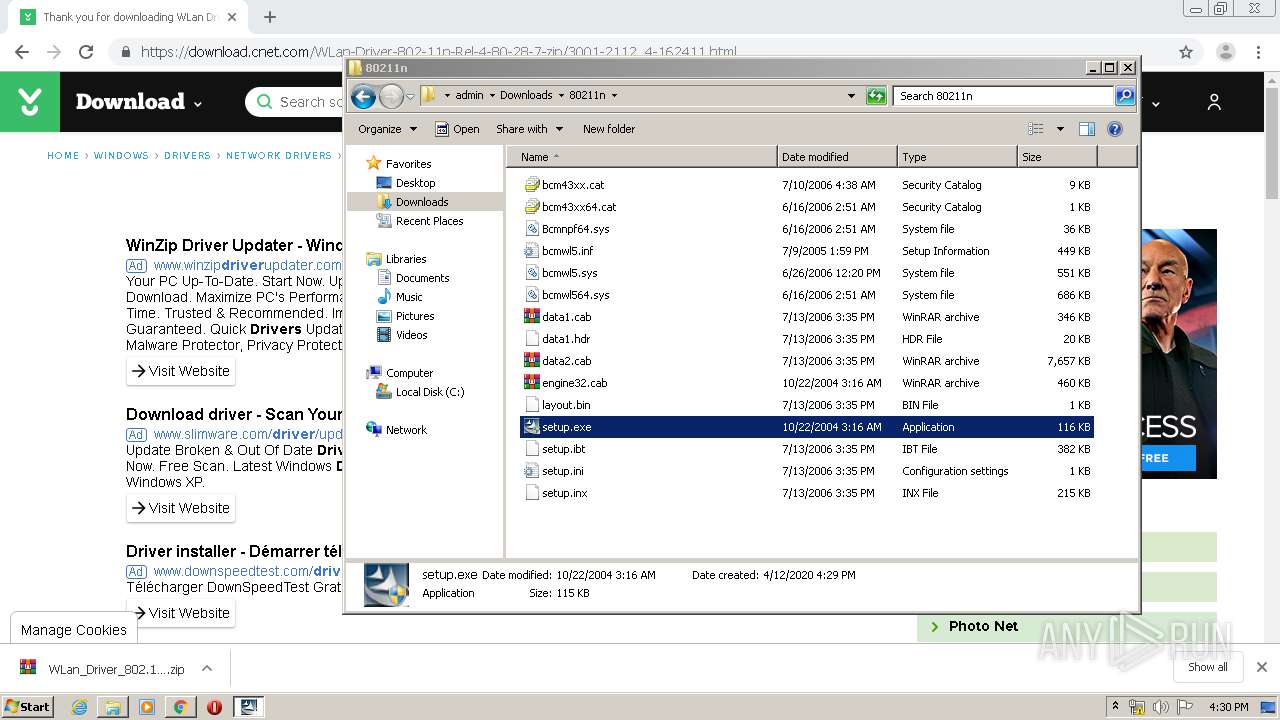Change the Explorer view layout icon
The image size is (1280, 720).
tap(1036, 129)
